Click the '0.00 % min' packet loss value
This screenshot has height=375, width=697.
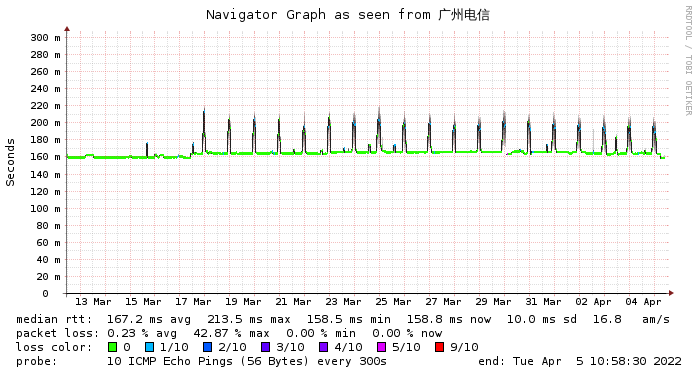pos(321,333)
